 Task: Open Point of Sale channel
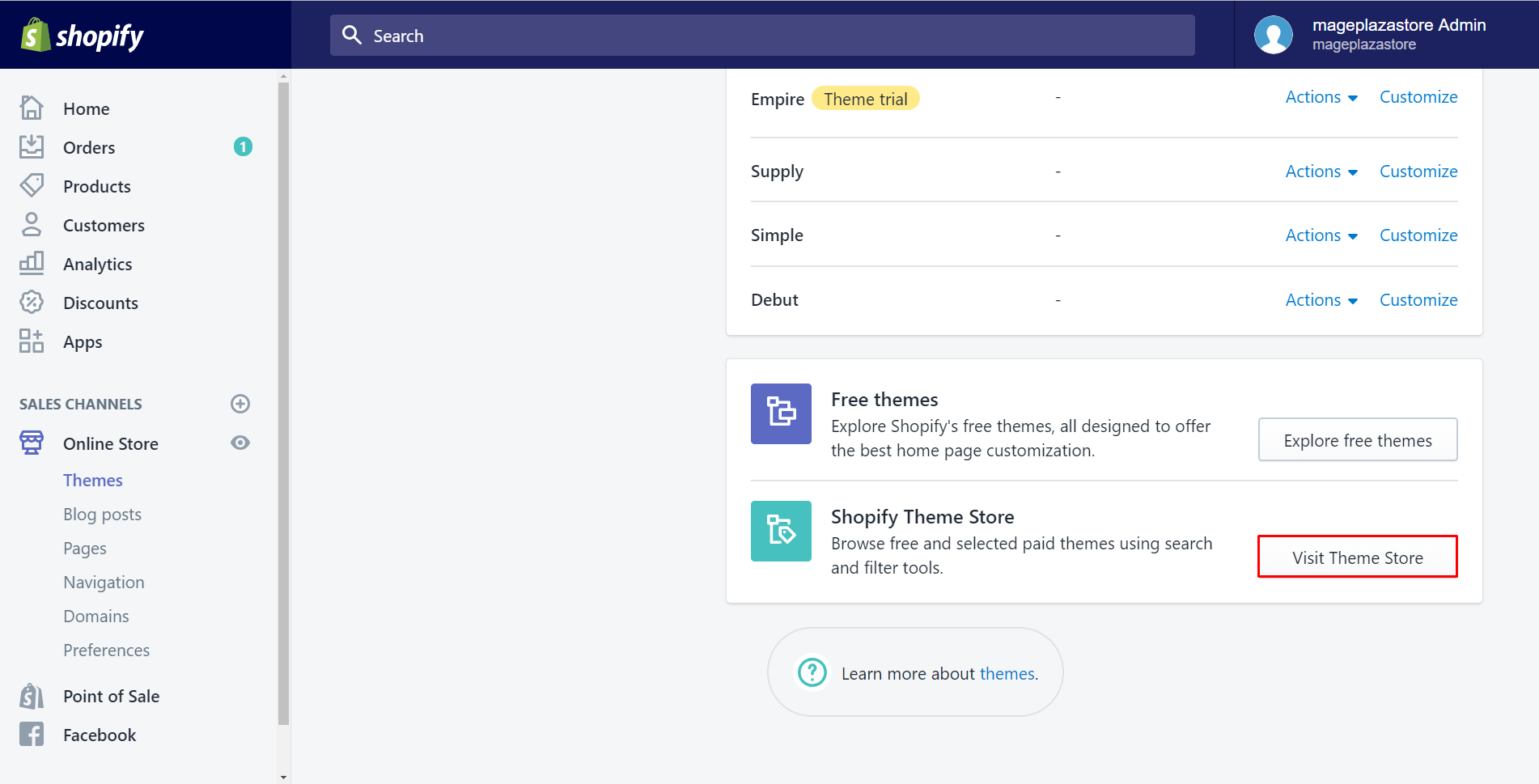pos(112,696)
